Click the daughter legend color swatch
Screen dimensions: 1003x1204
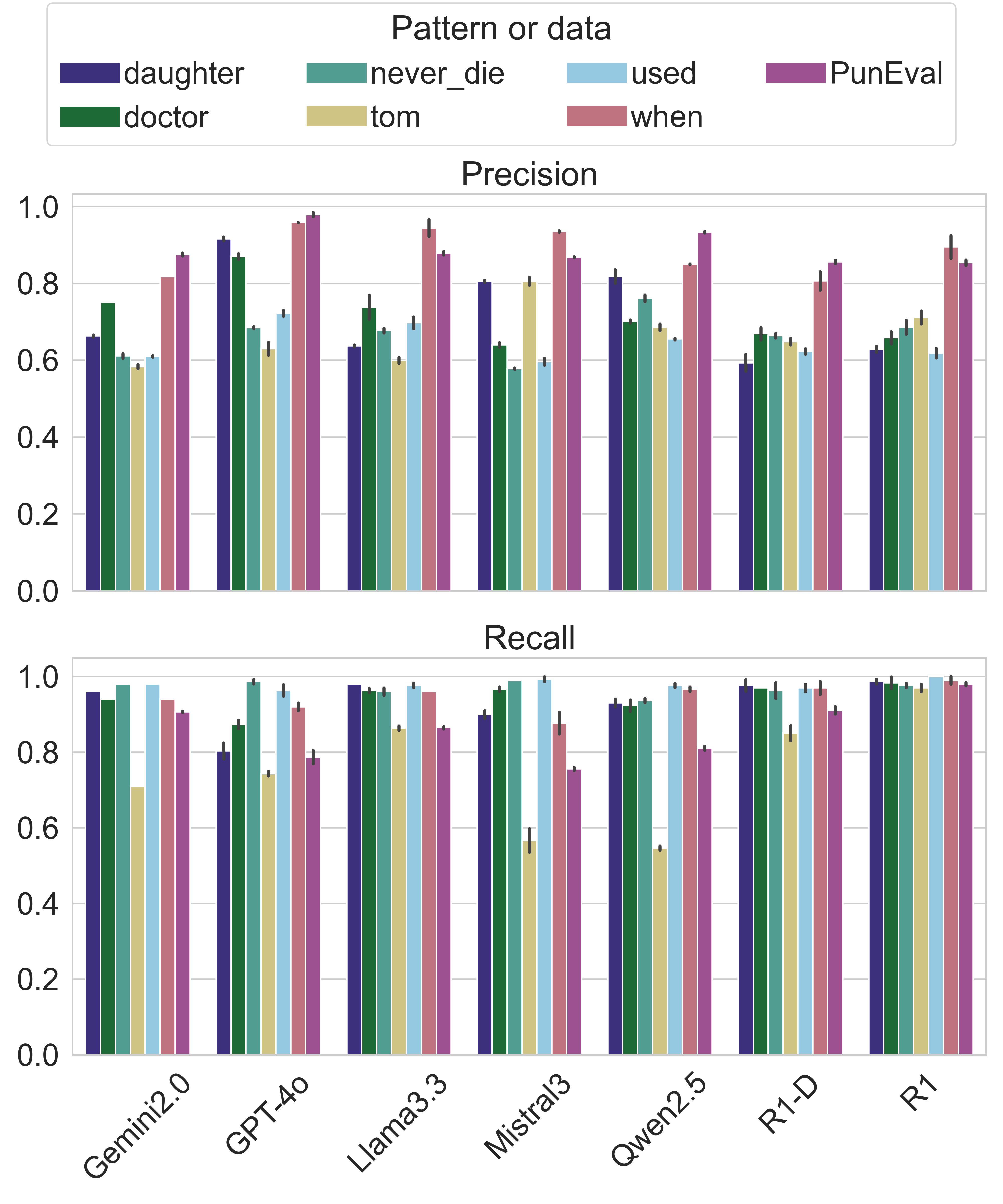point(90,73)
